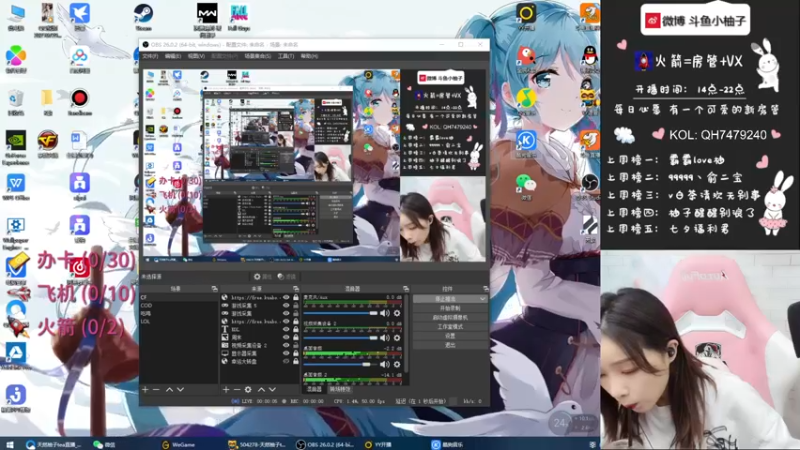Screen dimensions: 800x450
Task: Open the Bandicam desktop shortcut
Action: coord(80,102)
